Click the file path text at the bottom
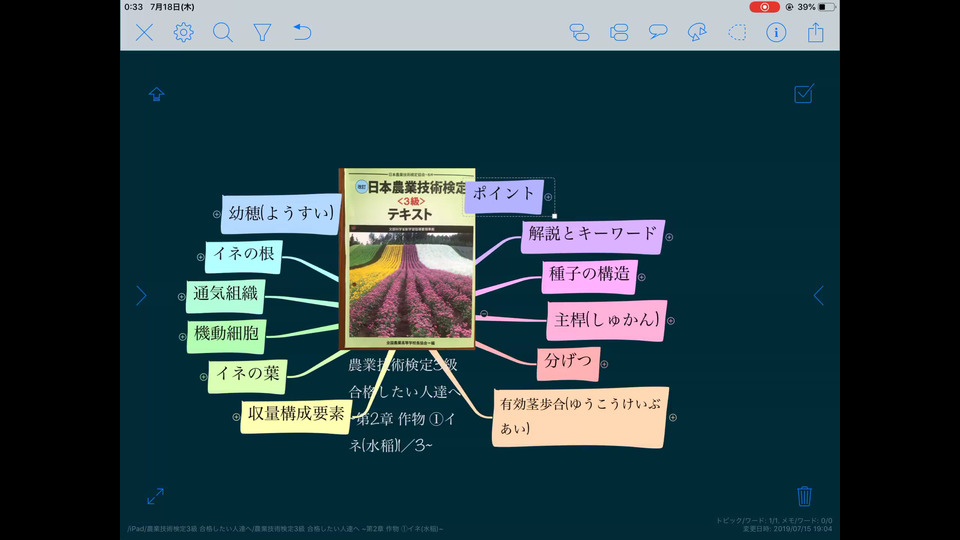Screen dimensions: 960x540 (285, 528)
